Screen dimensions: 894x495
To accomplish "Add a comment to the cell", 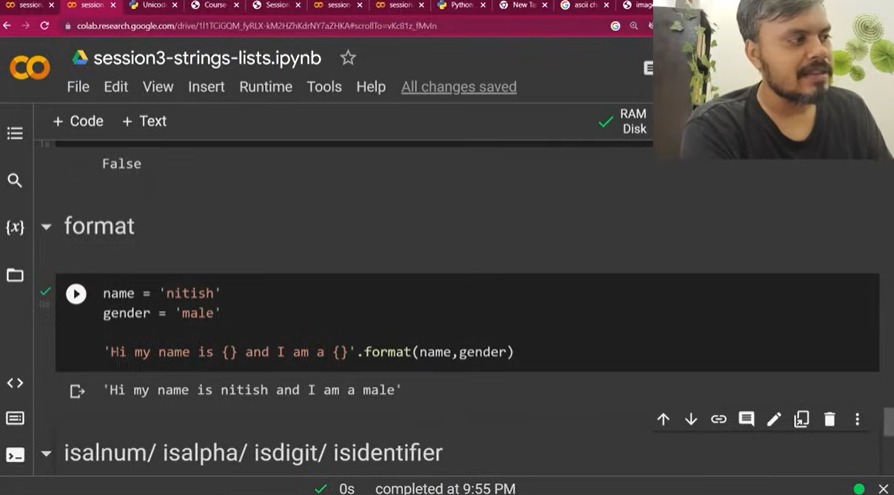I will pos(746,419).
